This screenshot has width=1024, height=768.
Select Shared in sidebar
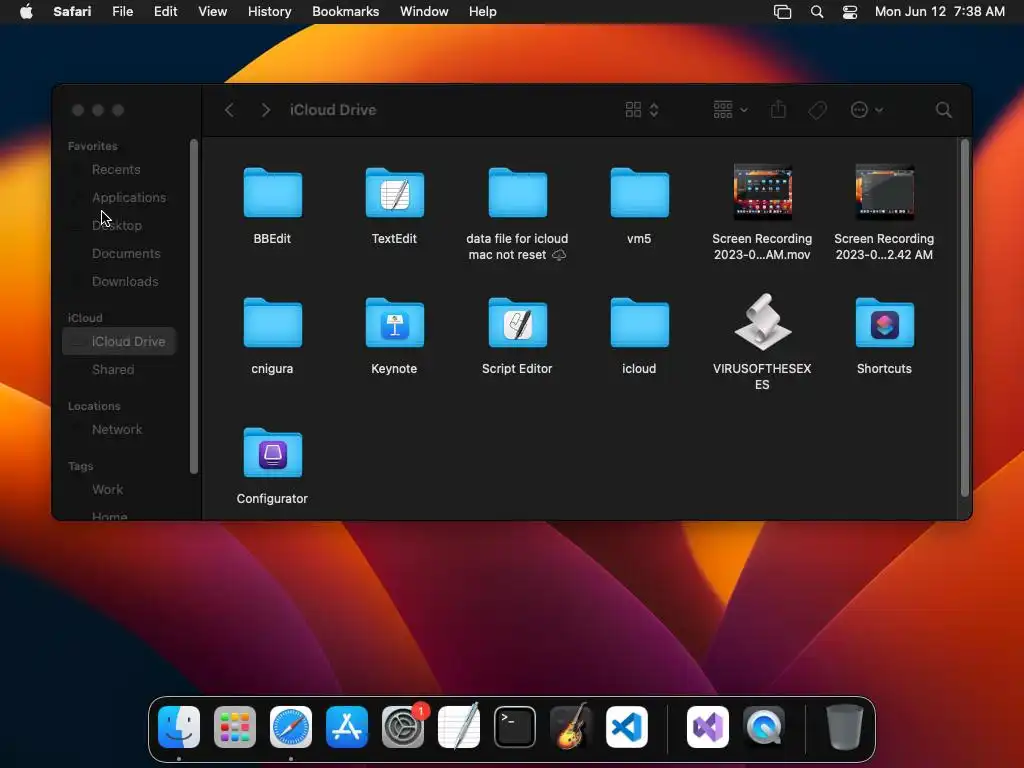pos(113,369)
